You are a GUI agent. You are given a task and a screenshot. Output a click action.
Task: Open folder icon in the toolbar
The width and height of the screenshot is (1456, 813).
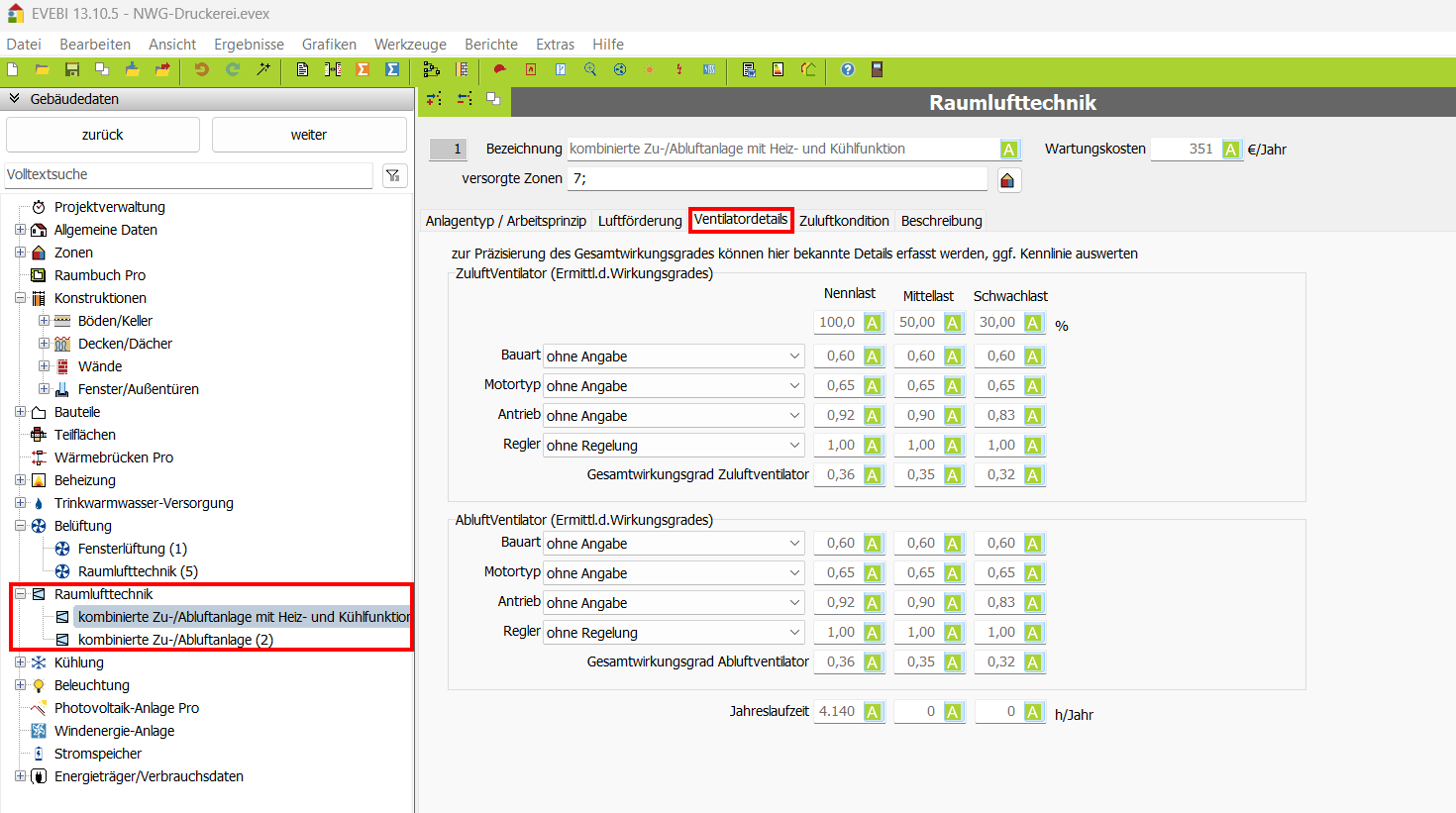point(42,69)
